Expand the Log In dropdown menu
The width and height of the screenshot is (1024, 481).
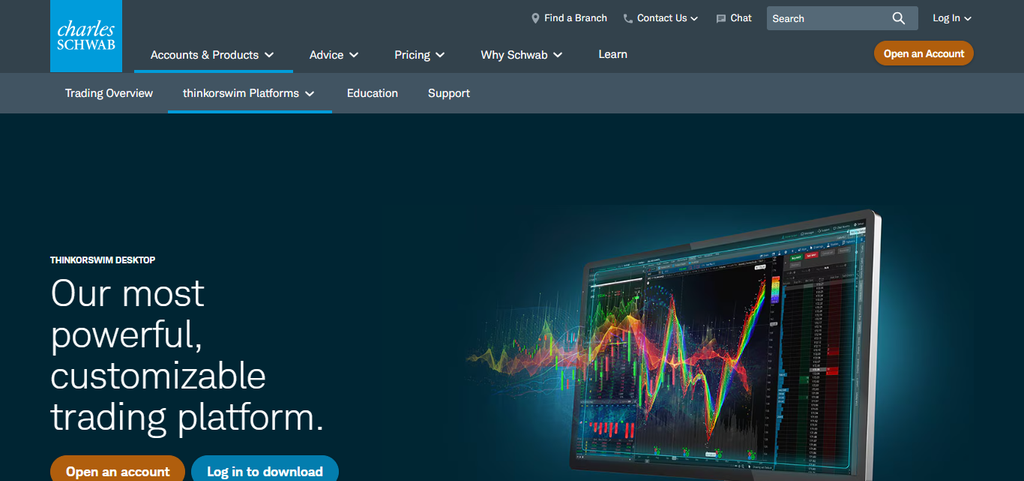[x=952, y=18]
